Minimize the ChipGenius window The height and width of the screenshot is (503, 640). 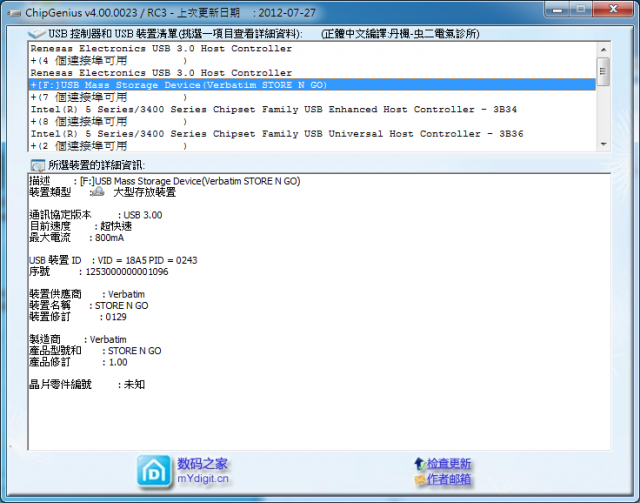557,9
